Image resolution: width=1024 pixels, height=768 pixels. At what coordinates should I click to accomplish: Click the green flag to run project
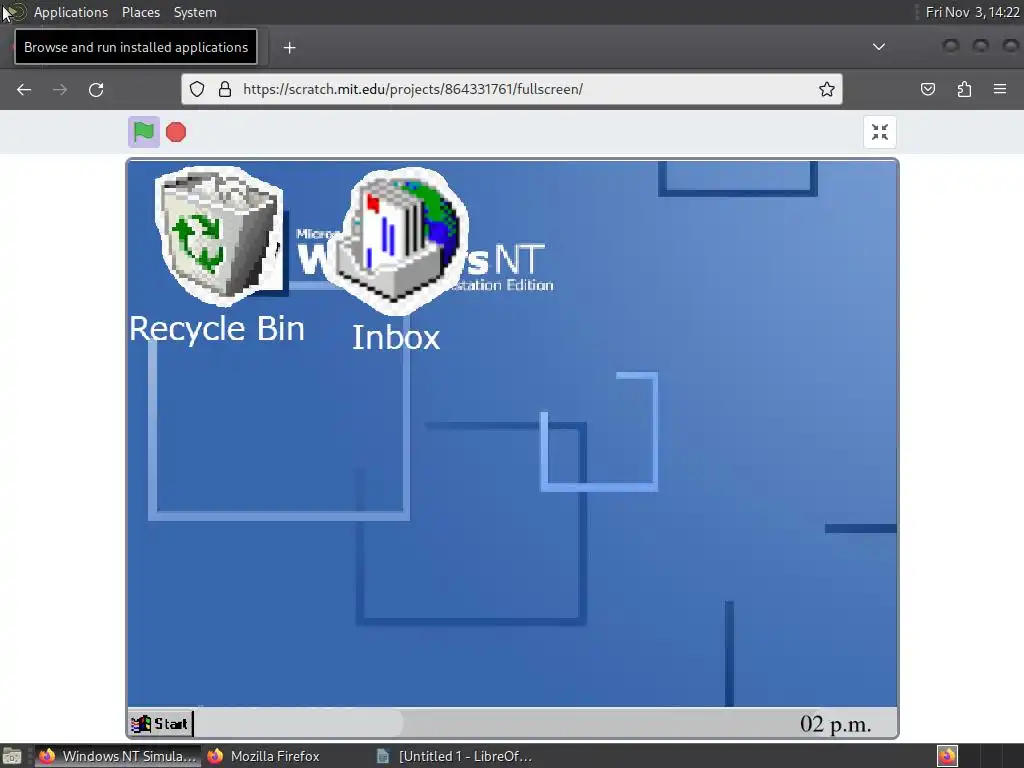(144, 132)
